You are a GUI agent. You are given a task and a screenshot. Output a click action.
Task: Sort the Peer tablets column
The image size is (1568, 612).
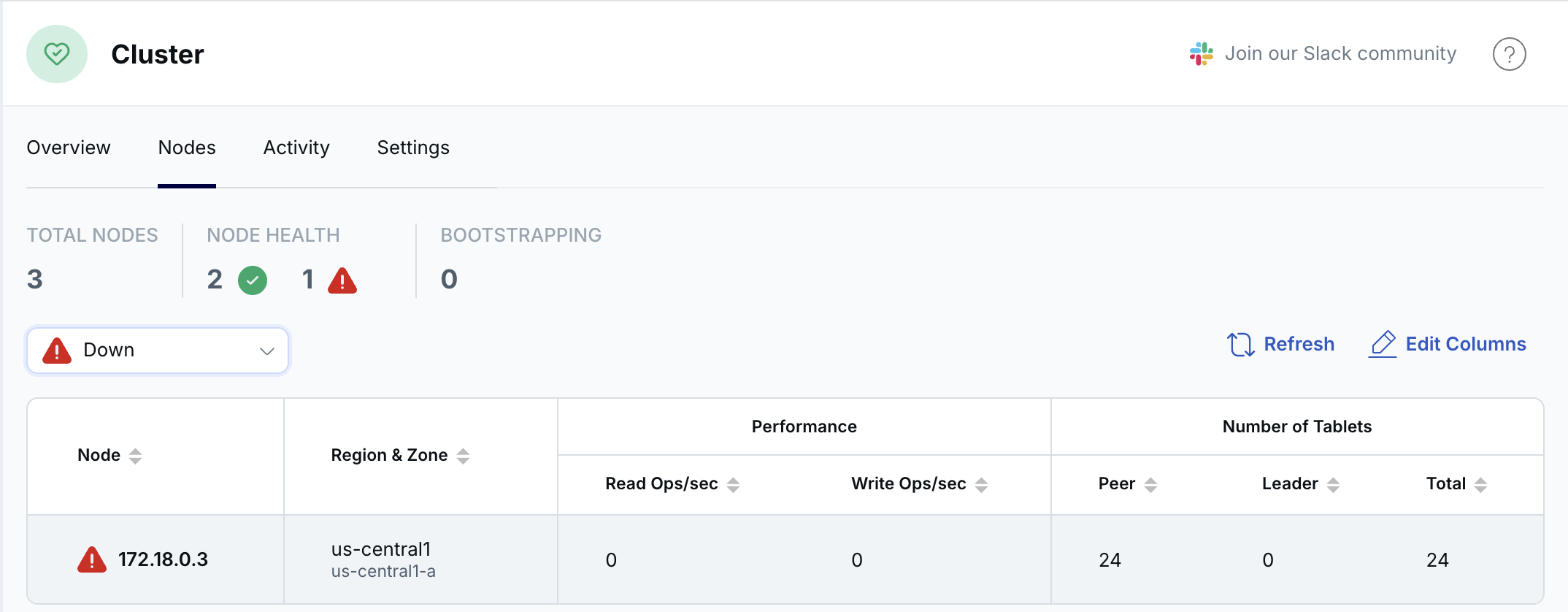1151,485
